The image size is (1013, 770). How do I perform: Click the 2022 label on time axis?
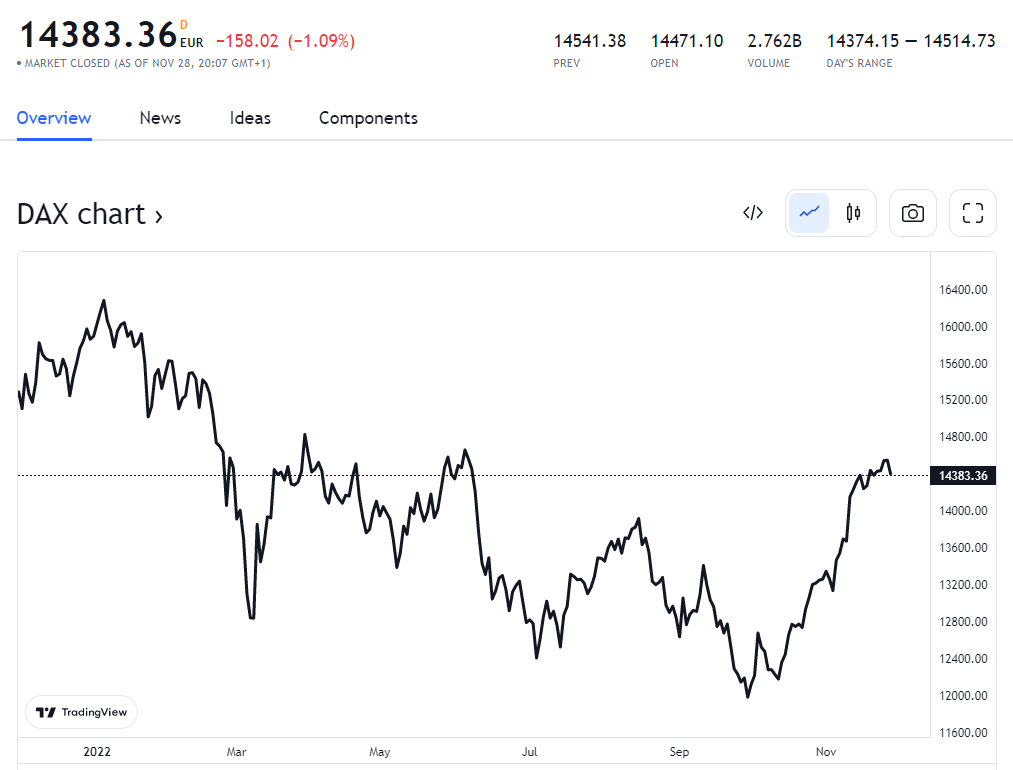(97, 751)
